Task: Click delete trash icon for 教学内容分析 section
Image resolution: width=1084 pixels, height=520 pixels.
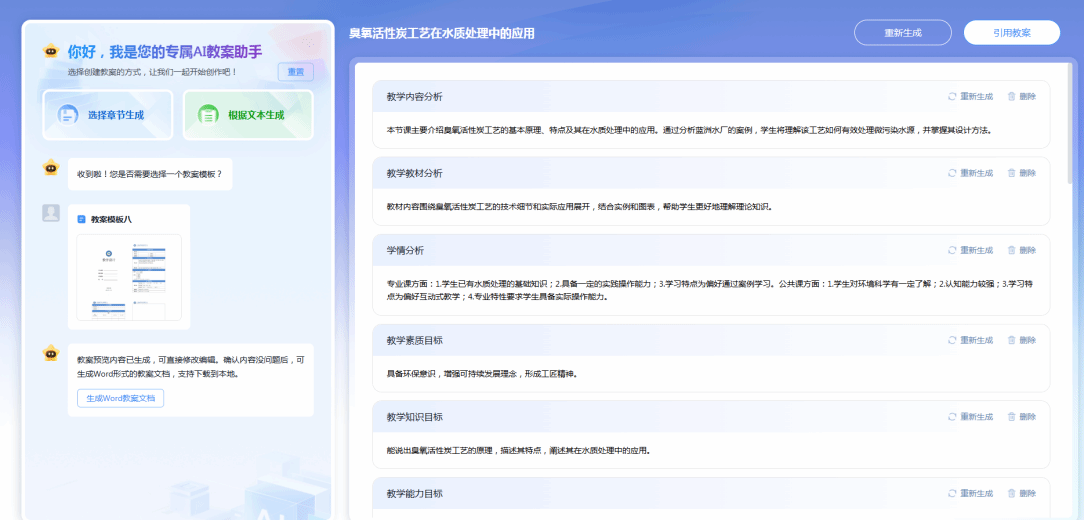Action: (1011, 97)
